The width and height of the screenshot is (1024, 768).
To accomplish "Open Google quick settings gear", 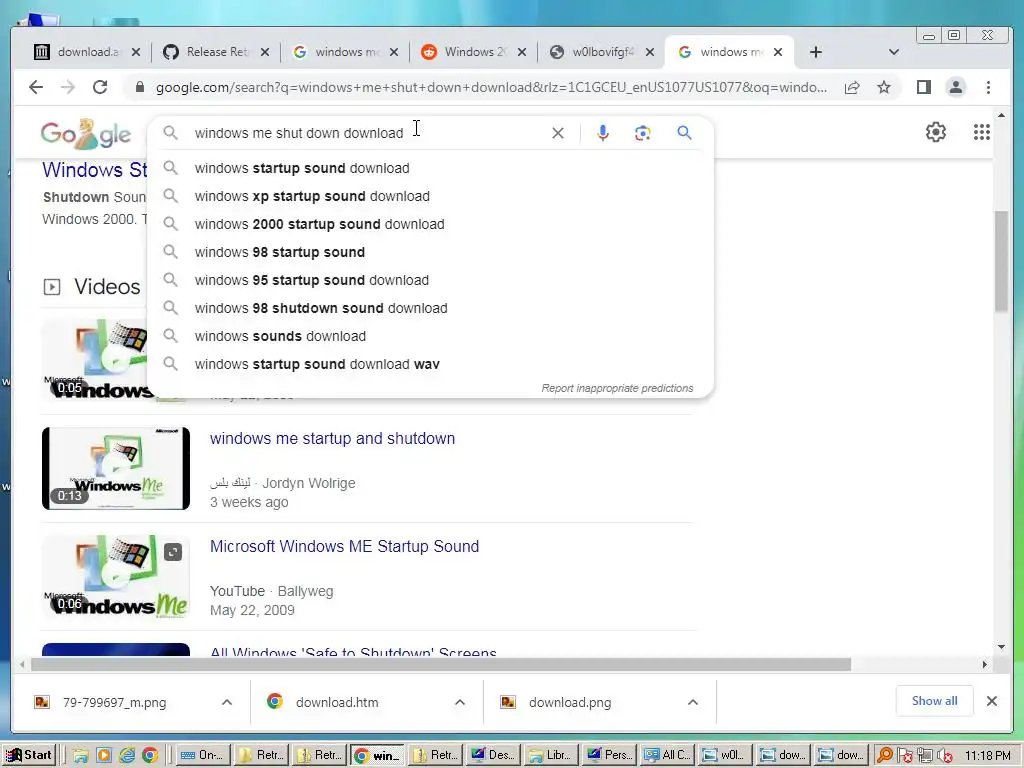I will (x=936, y=132).
